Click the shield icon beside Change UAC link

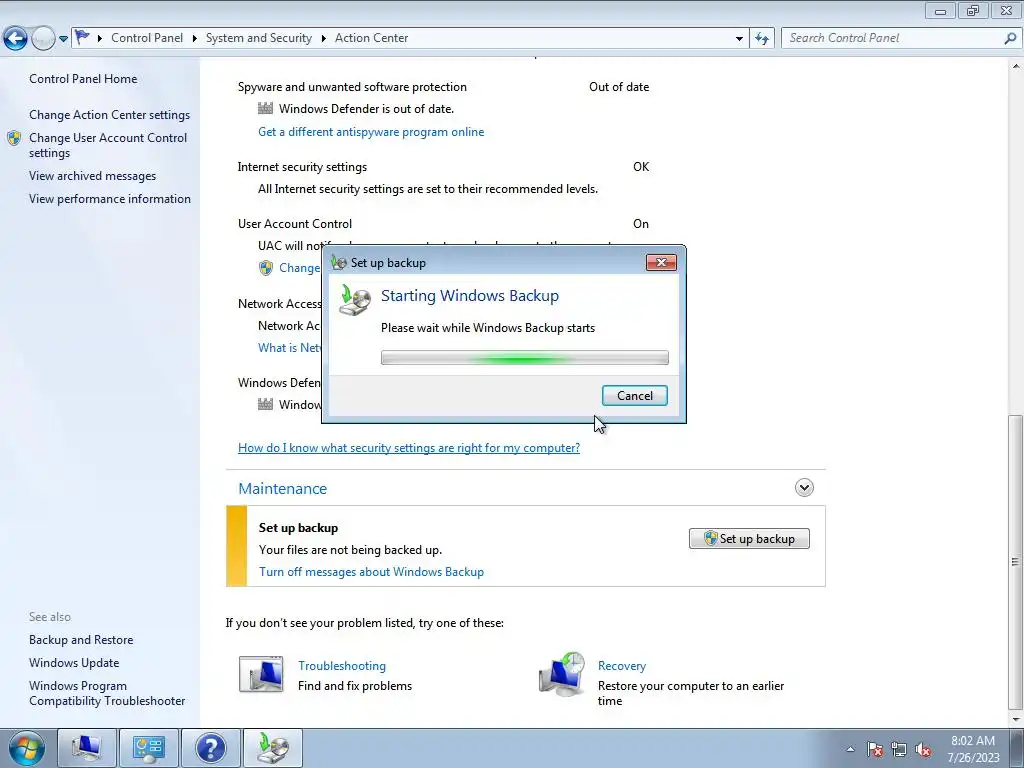tap(266, 268)
